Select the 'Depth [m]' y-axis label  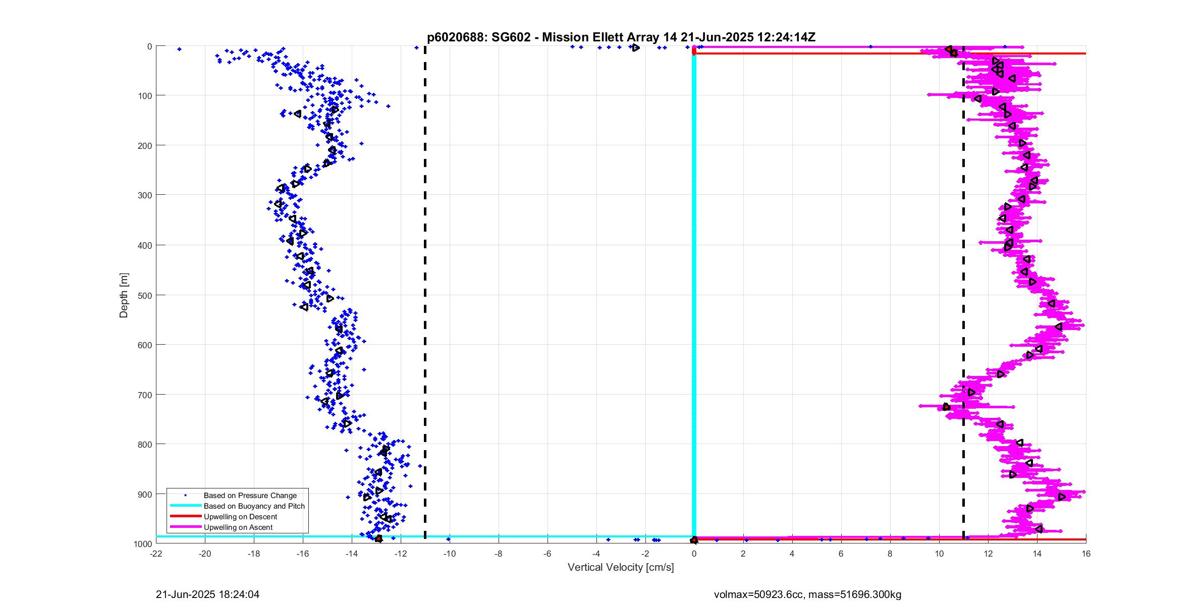tap(125, 295)
